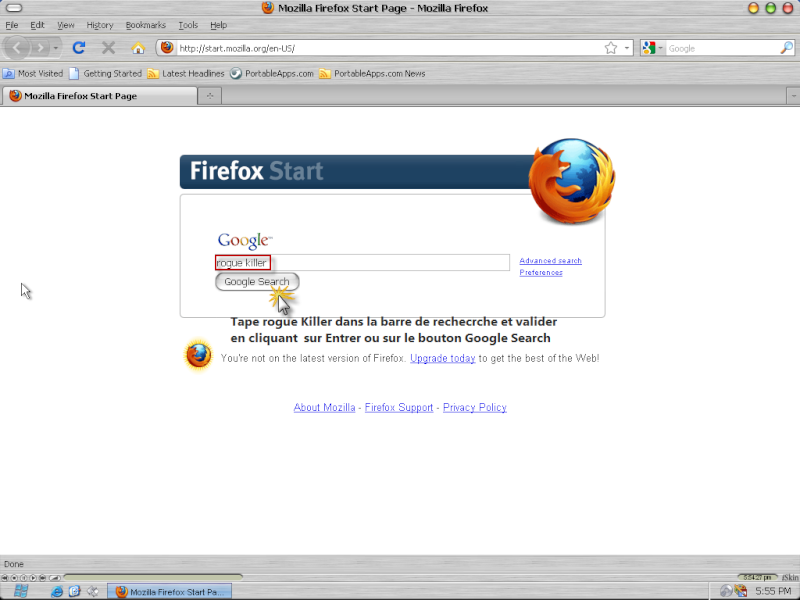Click the rewind control in the player bar
Viewport: 800px width, 600px height.
[x=5, y=578]
